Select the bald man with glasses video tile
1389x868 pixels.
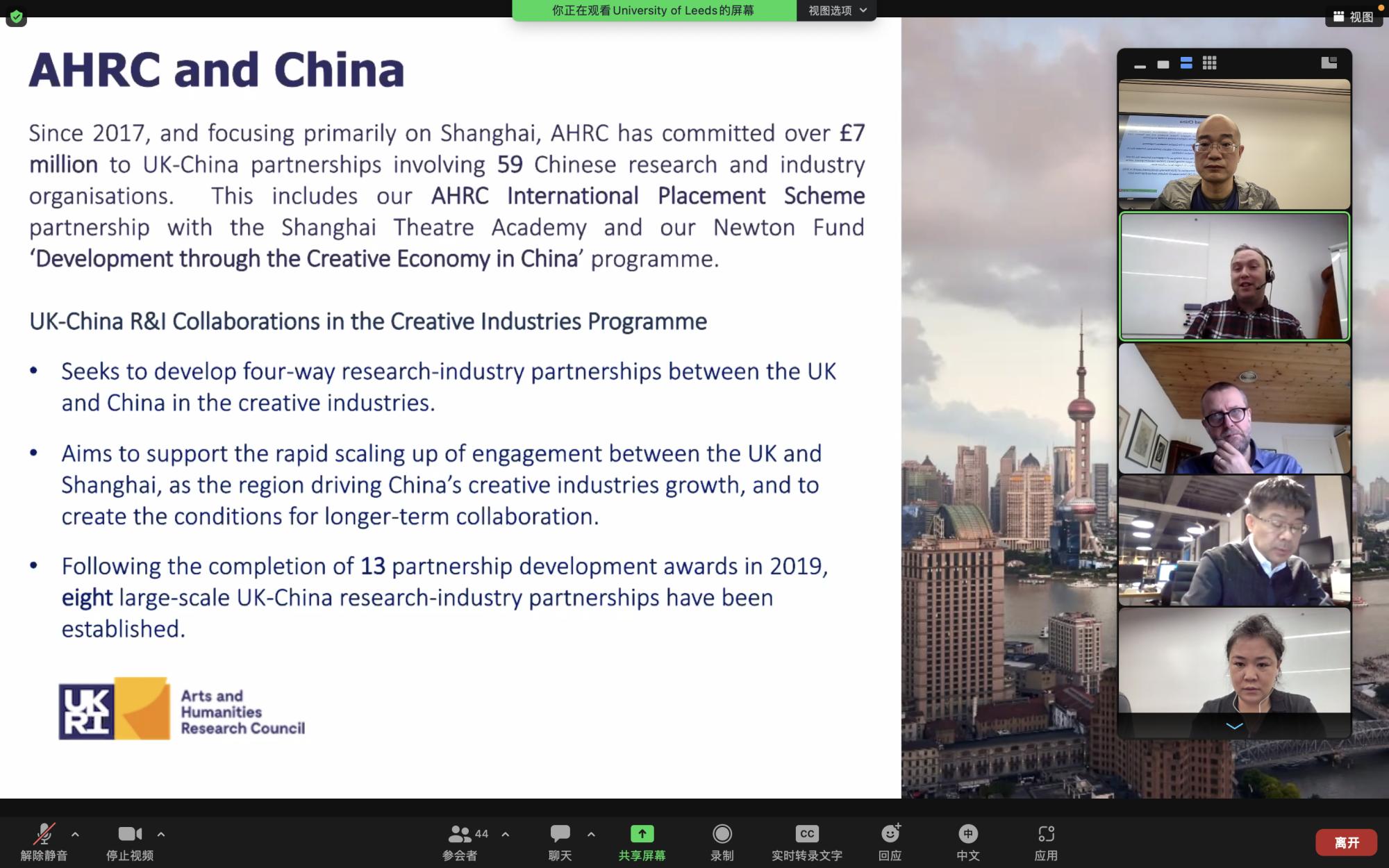pos(1234,144)
